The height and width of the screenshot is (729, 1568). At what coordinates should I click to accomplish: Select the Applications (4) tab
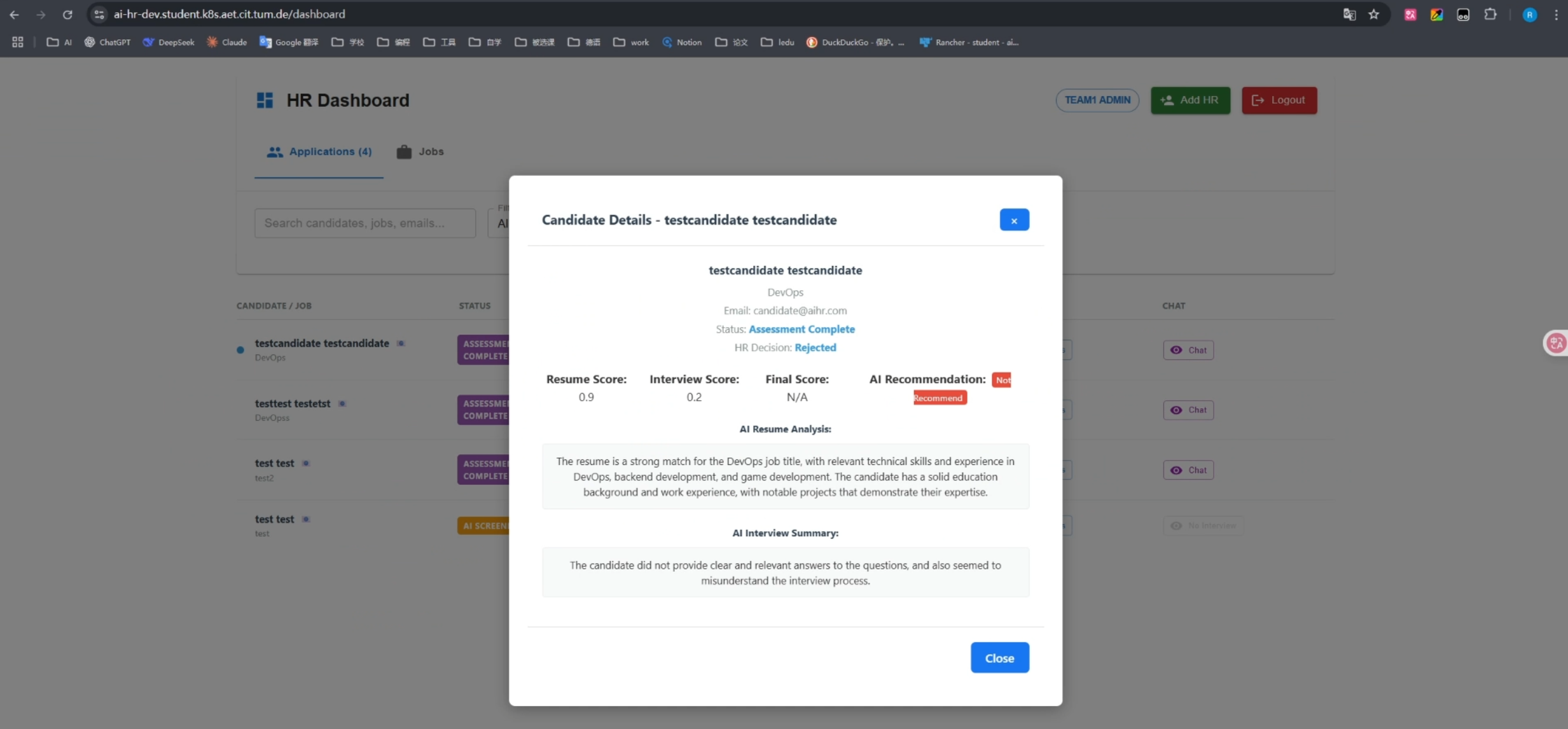pyautogui.click(x=319, y=152)
